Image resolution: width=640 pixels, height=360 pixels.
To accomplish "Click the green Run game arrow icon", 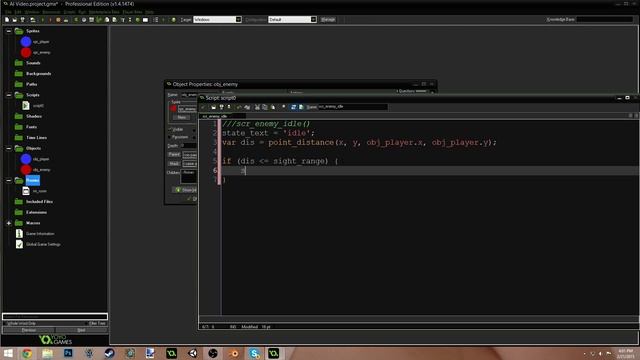I will pos(42,20).
